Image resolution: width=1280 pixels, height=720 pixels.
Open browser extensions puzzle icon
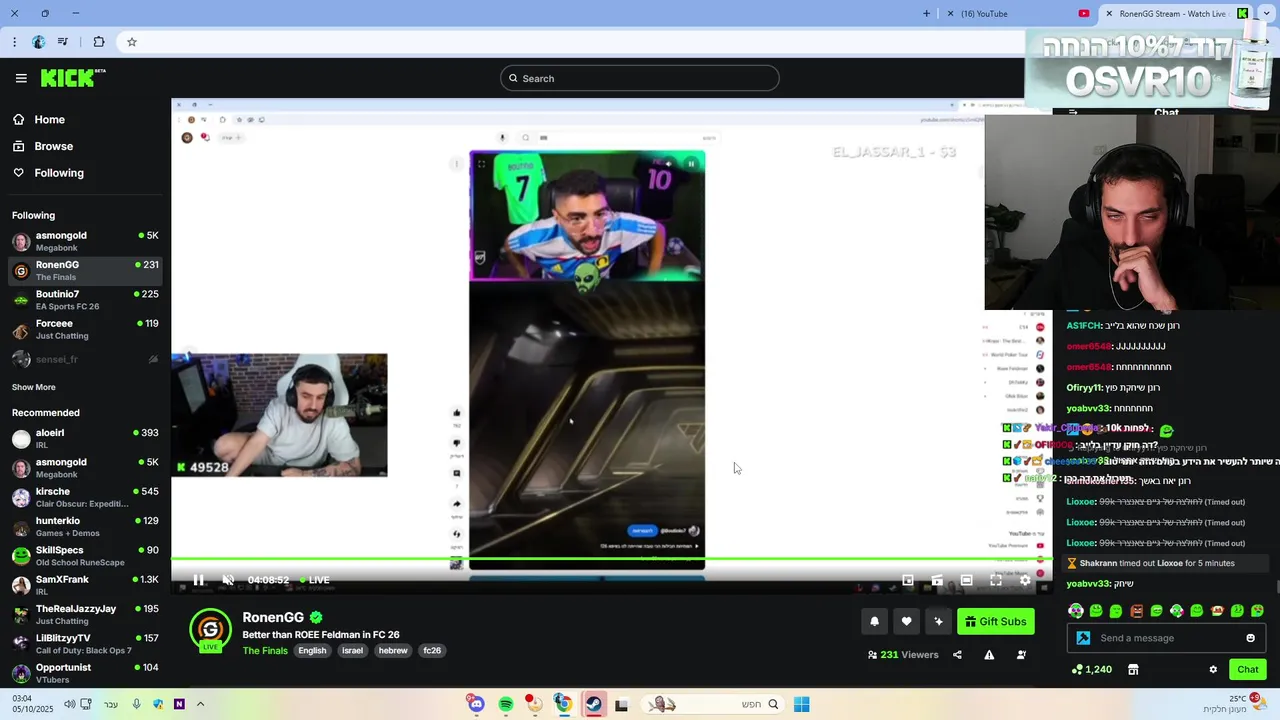99,42
